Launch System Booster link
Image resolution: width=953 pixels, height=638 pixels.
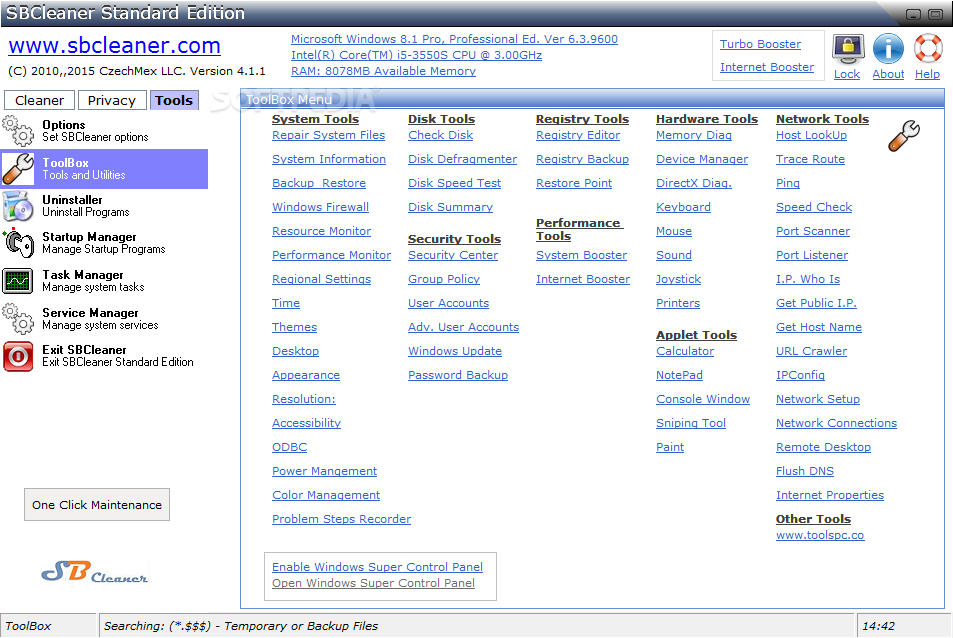581,255
